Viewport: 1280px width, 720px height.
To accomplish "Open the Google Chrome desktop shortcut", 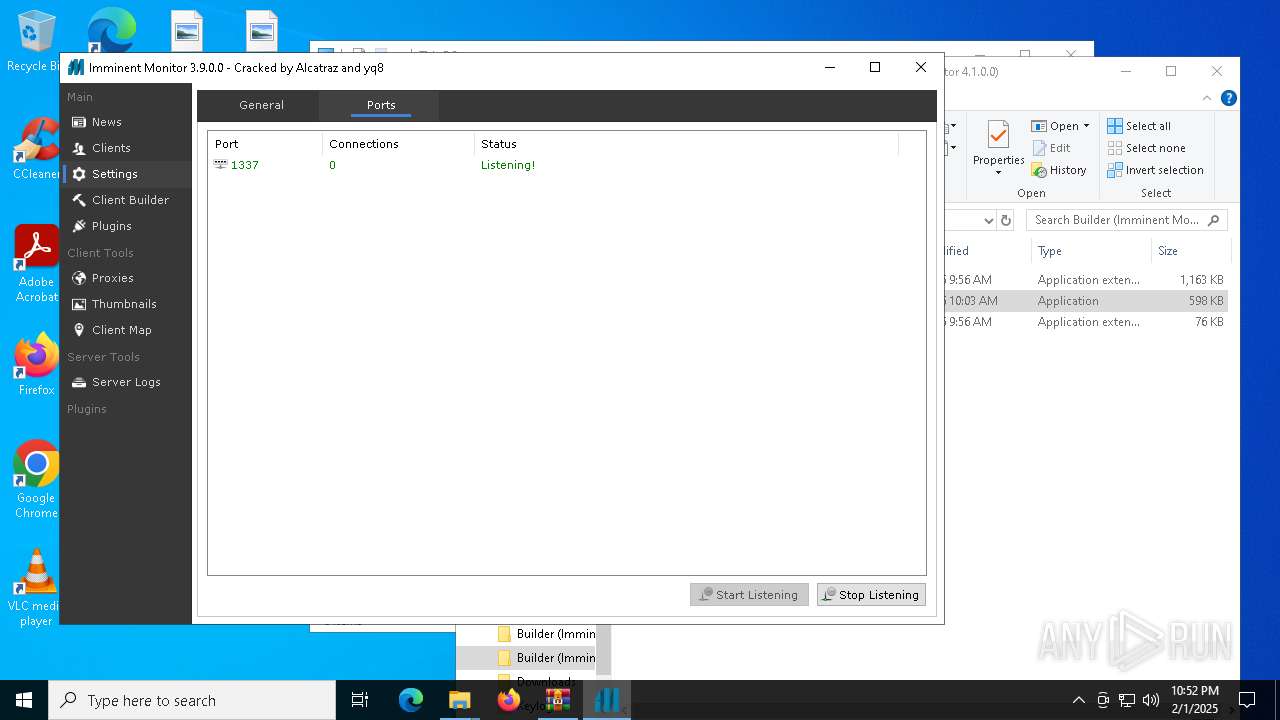I will [x=36, y=480].
